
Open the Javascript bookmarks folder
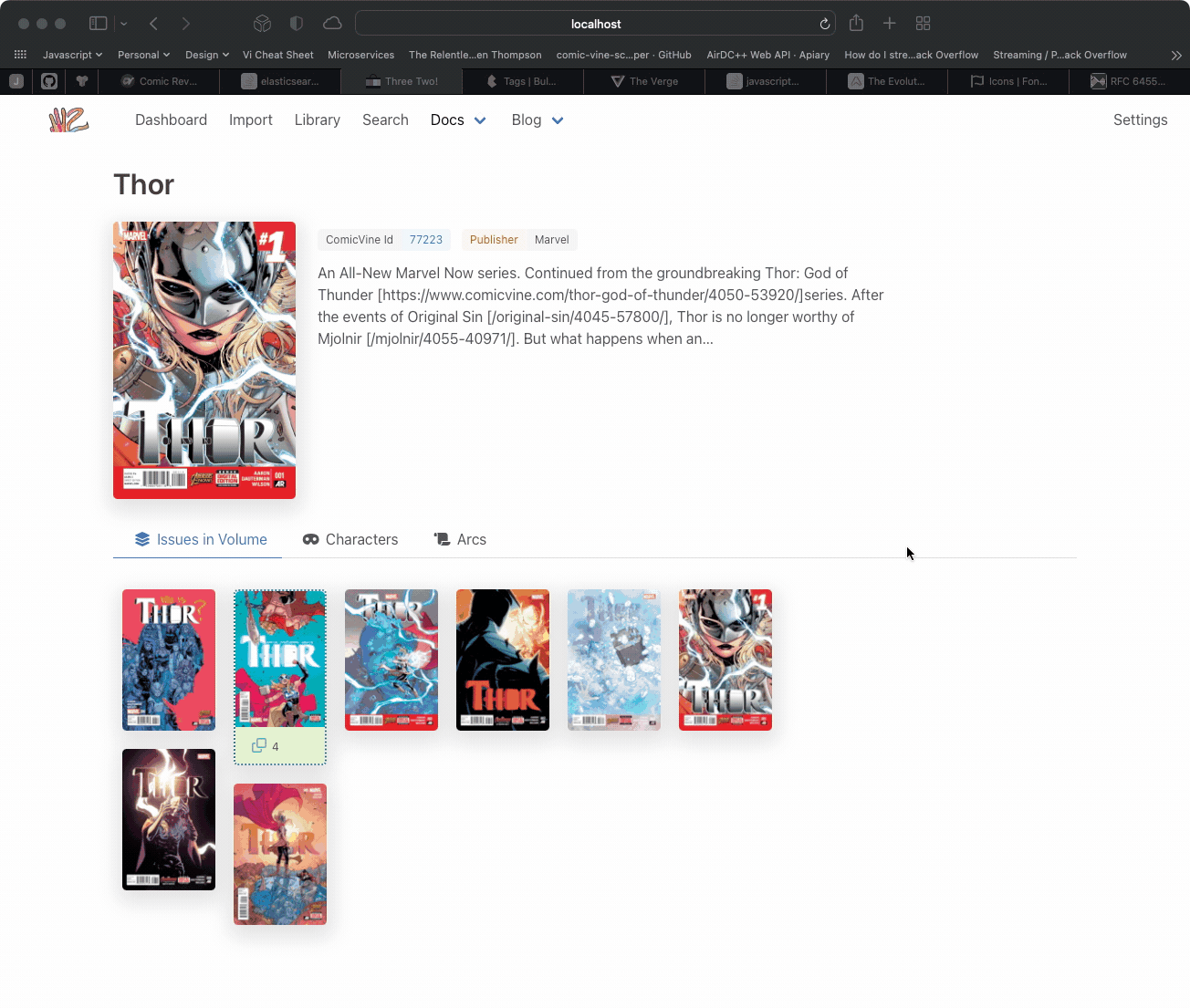coord(72,55)
